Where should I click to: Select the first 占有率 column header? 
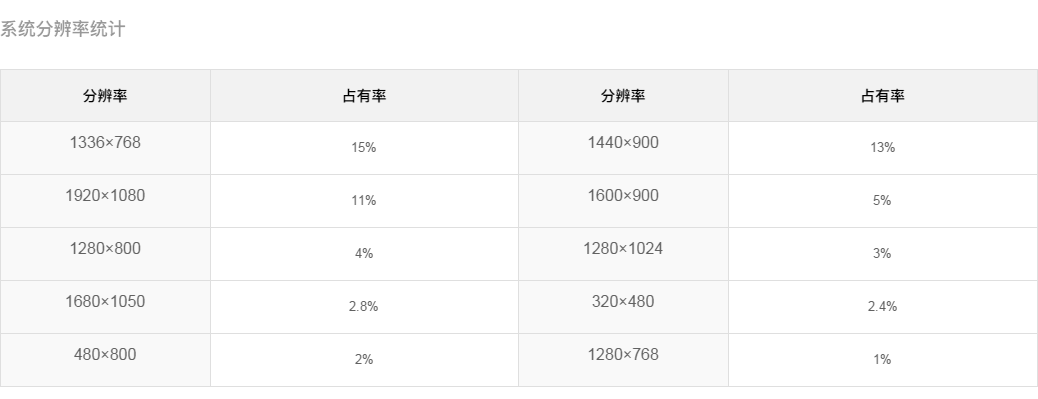point(364,96)
